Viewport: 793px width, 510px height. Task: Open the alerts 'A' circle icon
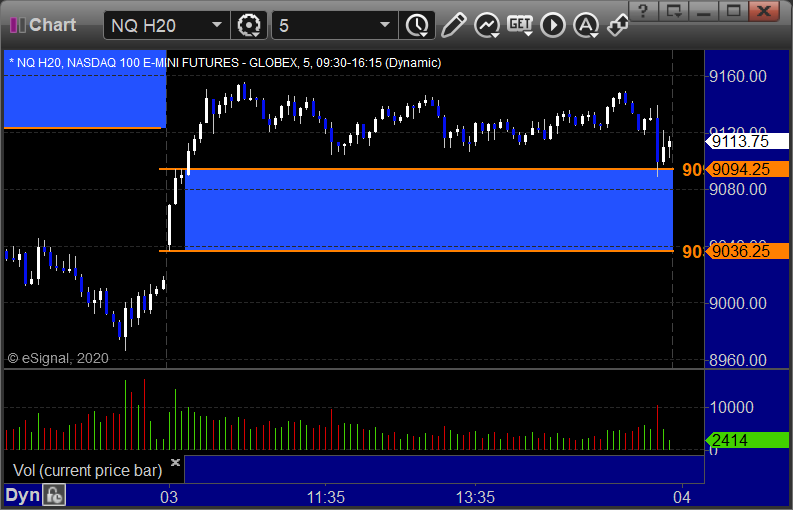coord(586,25)
